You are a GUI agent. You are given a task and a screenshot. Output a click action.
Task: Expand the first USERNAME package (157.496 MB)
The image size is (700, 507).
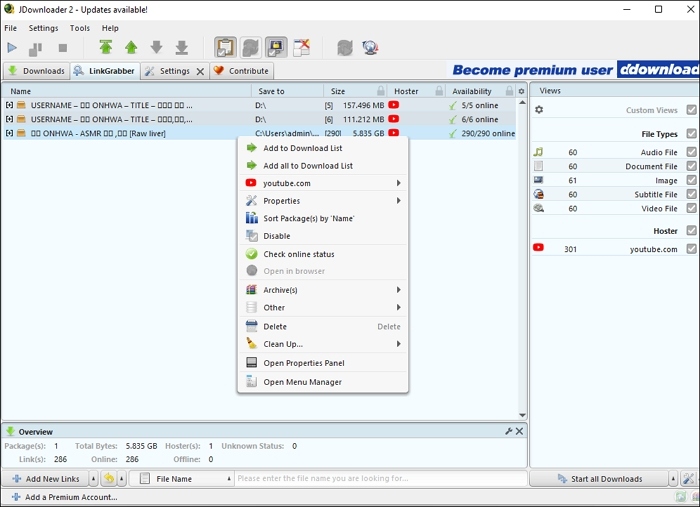pyautogui.click(x=9, y=105)
